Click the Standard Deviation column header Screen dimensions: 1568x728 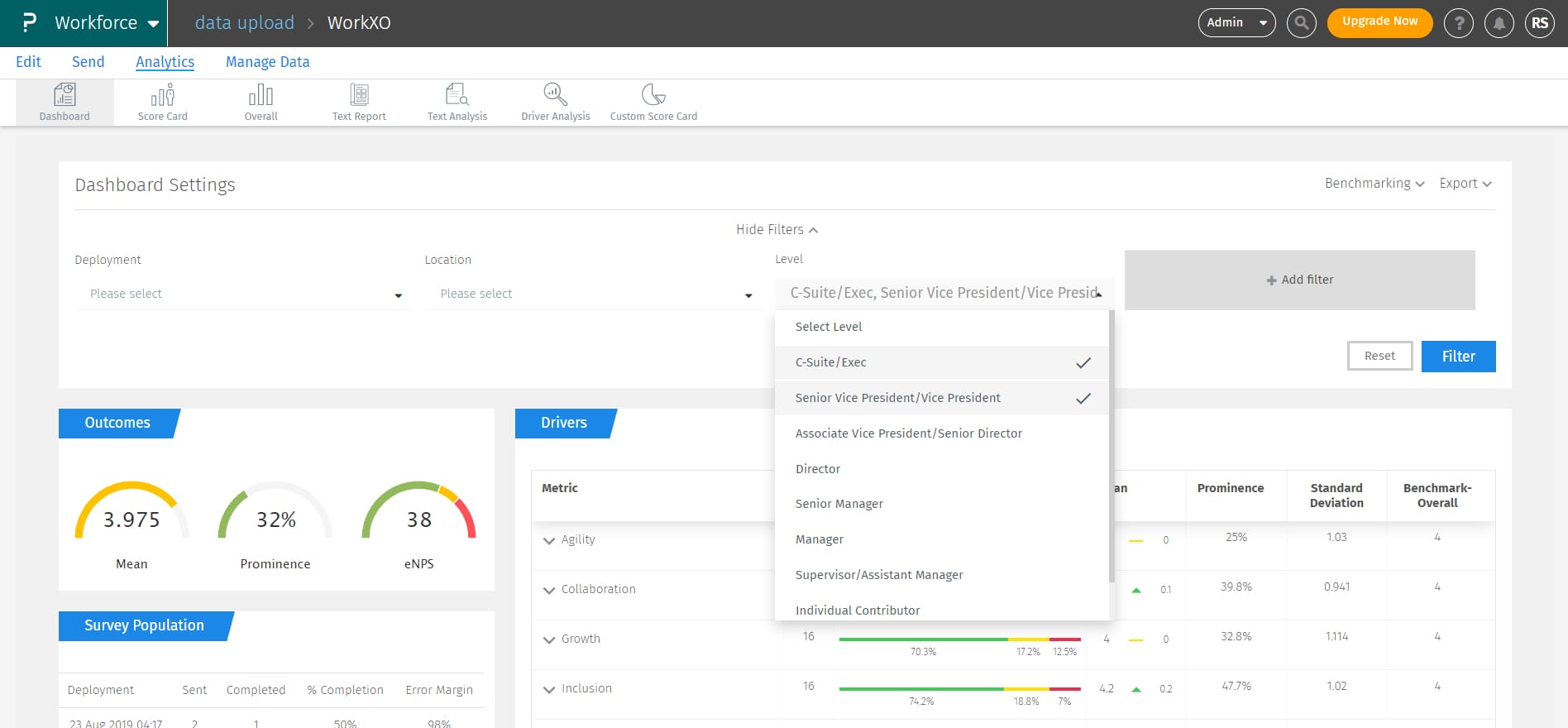pos(1336,496)
